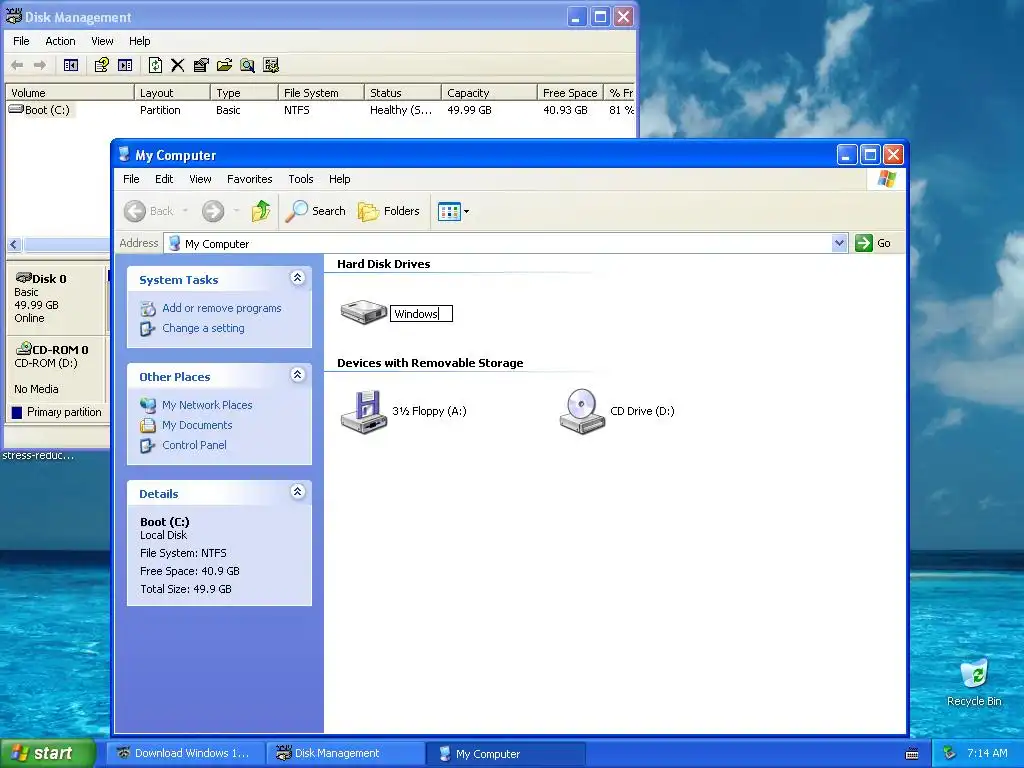Select the CD Drive (D:) icon
The image size is (1024, 768).
[582, 411]
